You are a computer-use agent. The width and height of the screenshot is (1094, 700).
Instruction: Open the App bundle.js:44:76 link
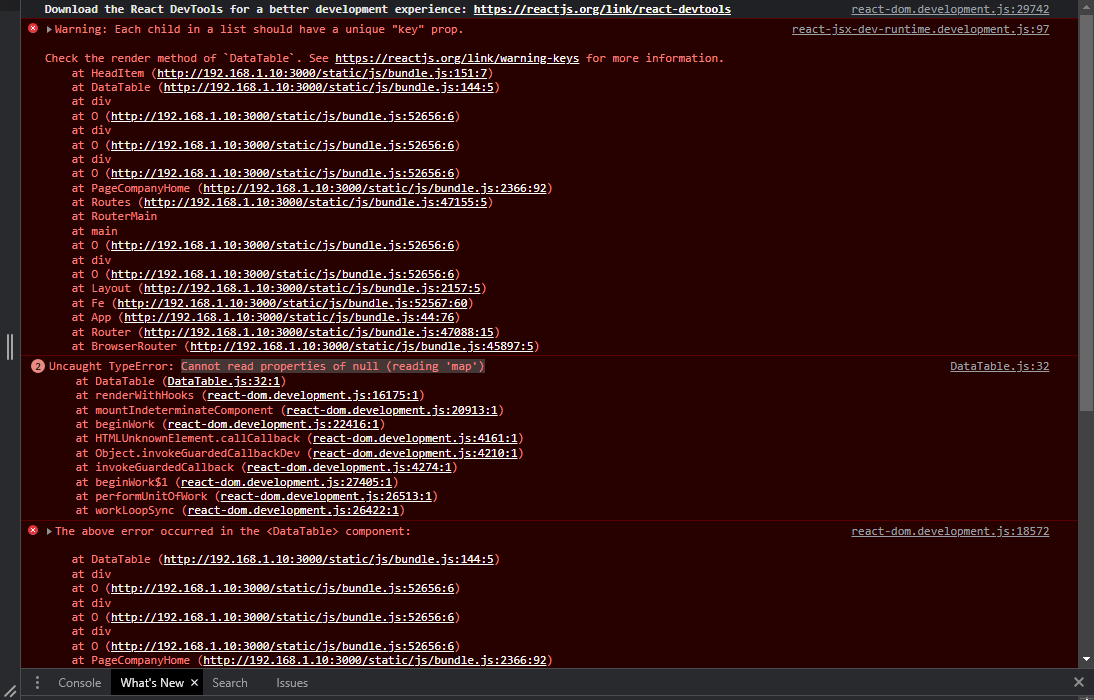coord(290,317)
